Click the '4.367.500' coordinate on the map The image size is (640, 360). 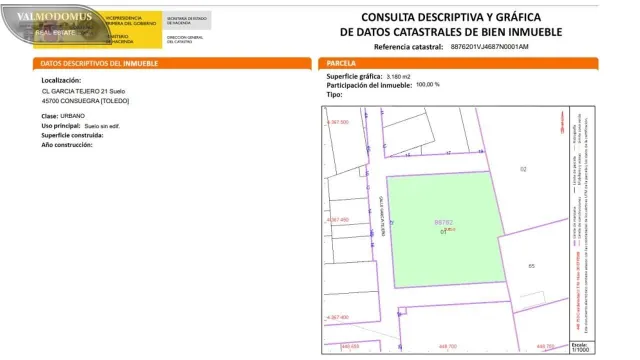338,122
